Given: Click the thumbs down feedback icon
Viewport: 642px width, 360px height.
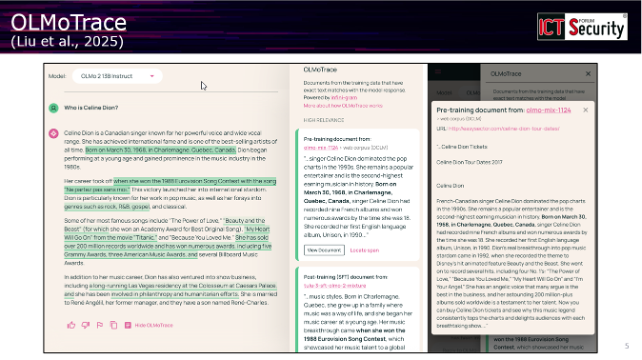Looking at the screenshot, I should pyautogui.click(x=85, y=325).
